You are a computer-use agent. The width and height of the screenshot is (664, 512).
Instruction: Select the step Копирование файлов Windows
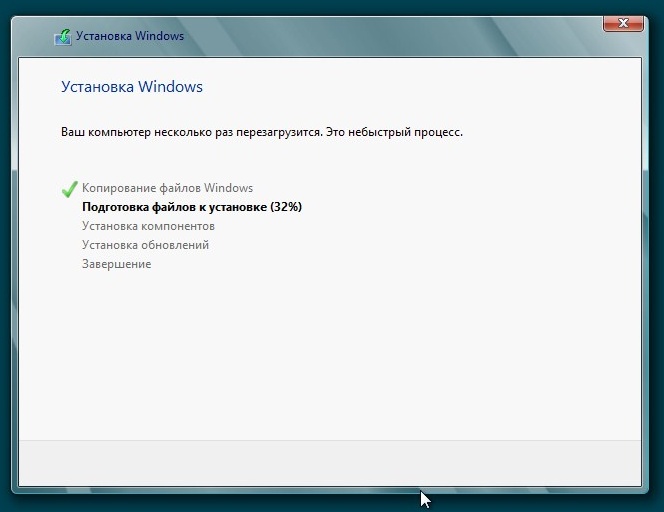tap(167, 188)
